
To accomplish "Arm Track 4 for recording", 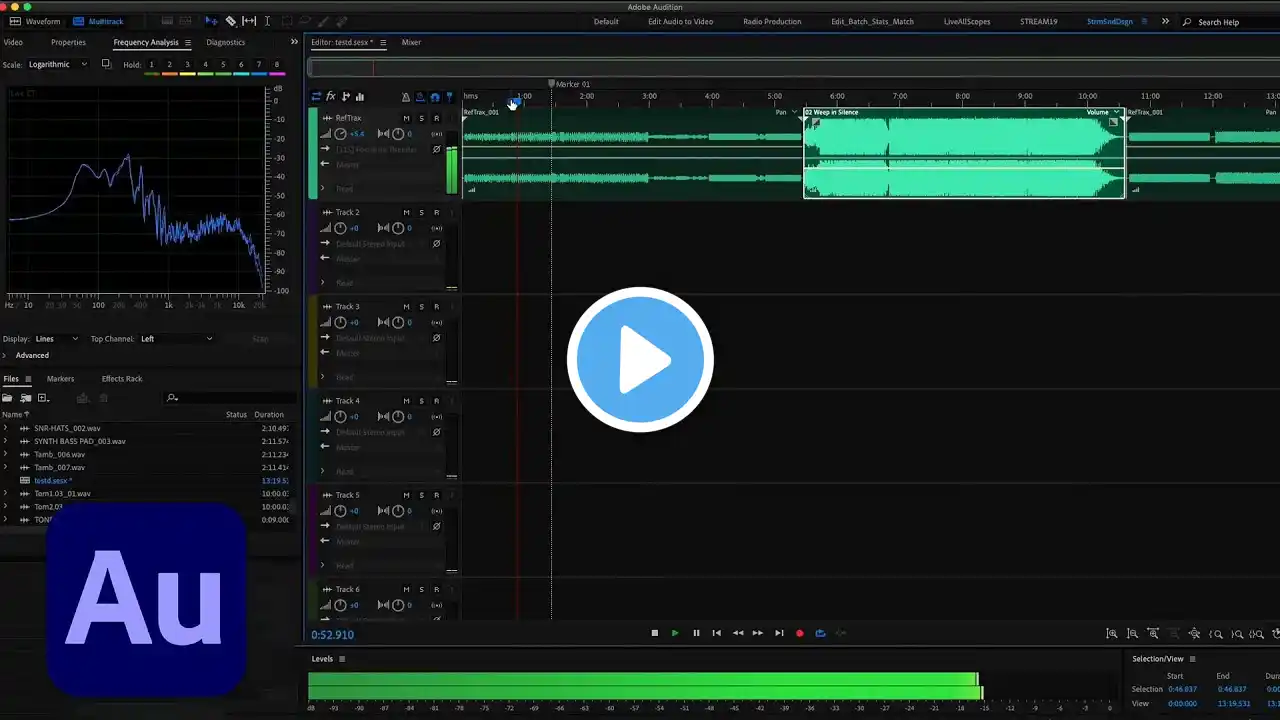I will (x=436, y=401).
